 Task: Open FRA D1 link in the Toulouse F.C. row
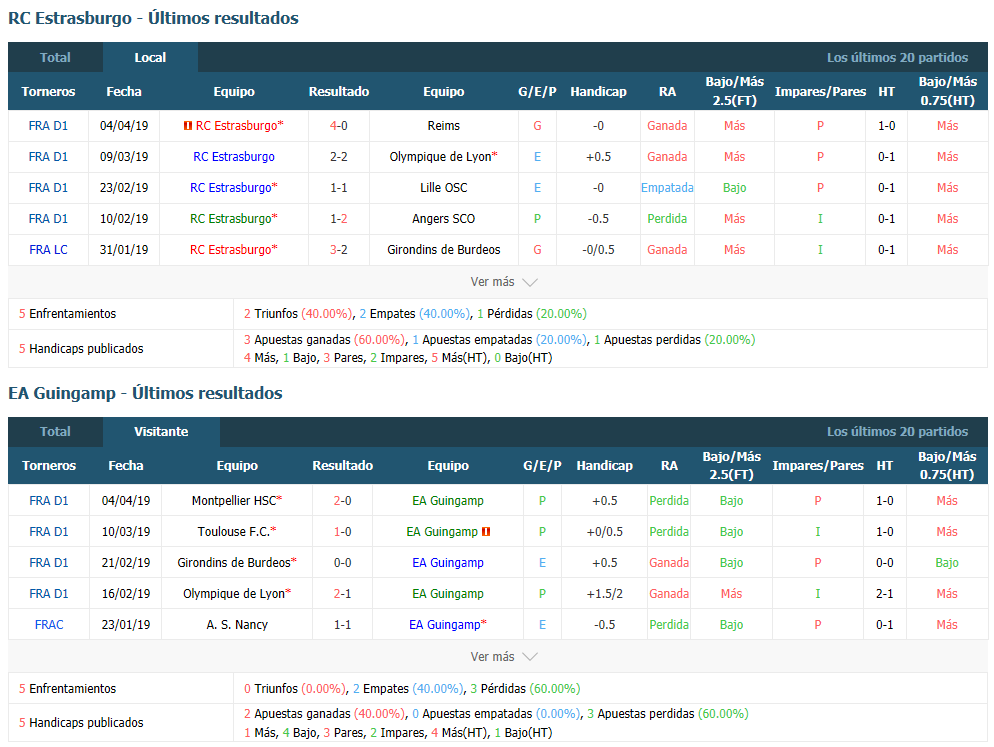click(49, 532)
